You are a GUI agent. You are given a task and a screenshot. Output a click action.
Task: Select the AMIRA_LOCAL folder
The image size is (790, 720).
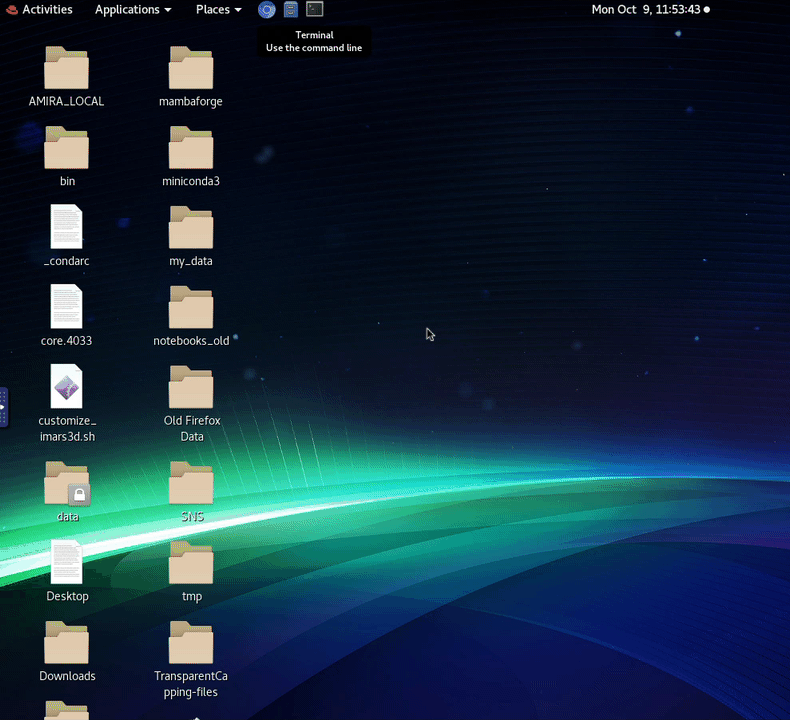point(67,68)
